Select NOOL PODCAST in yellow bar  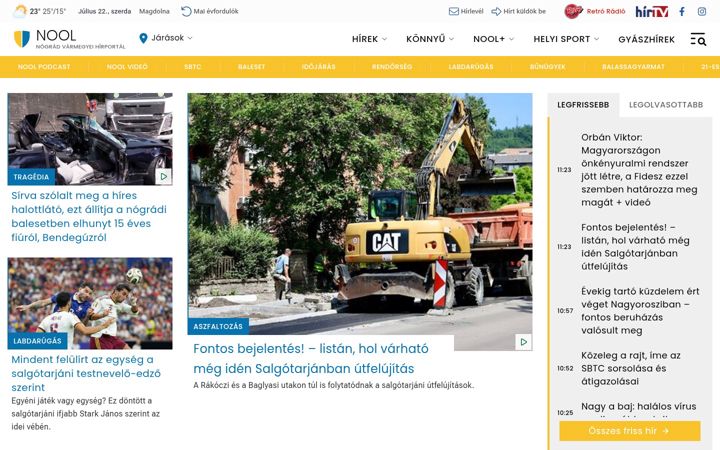44,67
